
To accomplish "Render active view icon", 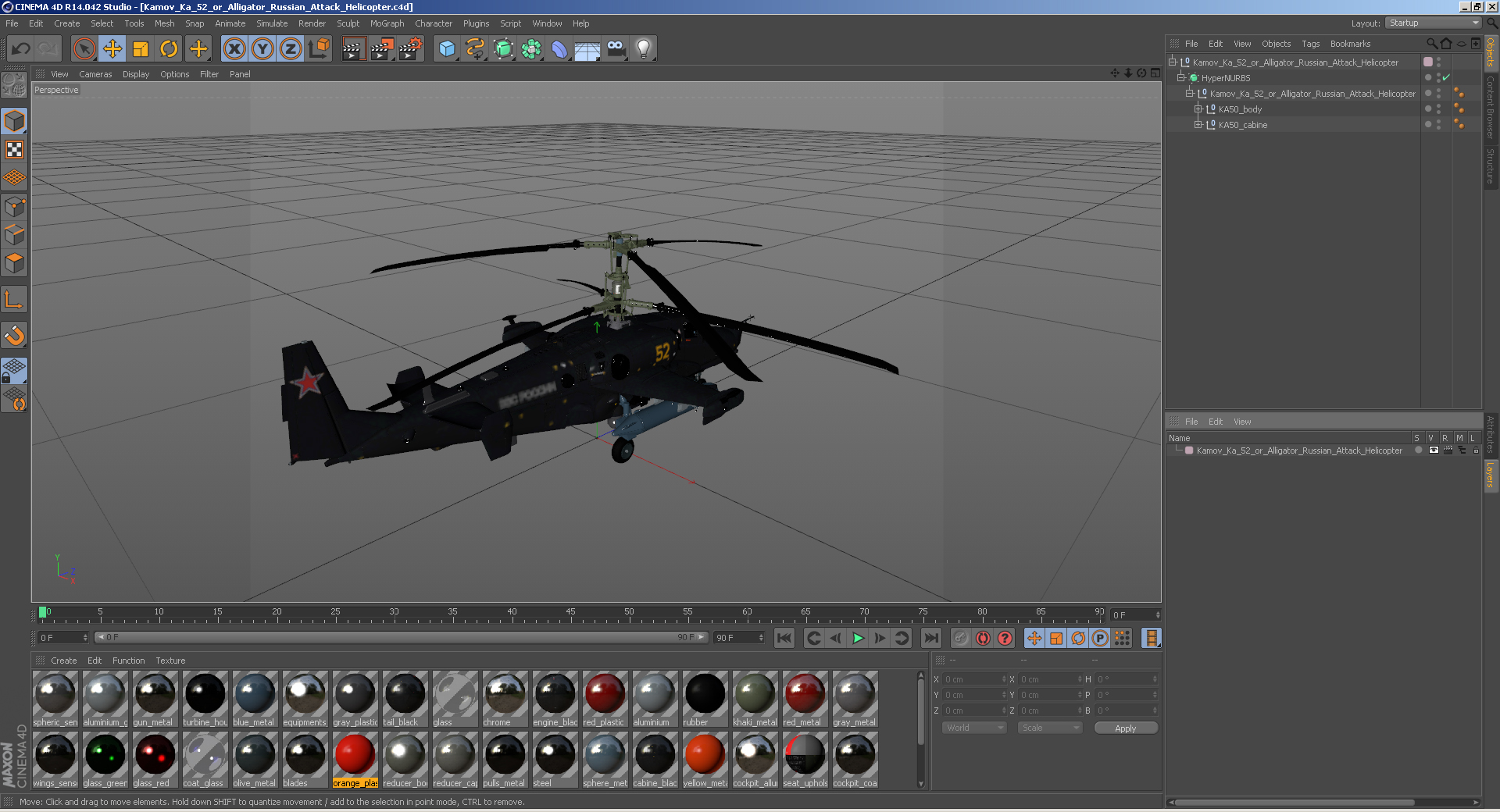I will [x=353, y=49].
